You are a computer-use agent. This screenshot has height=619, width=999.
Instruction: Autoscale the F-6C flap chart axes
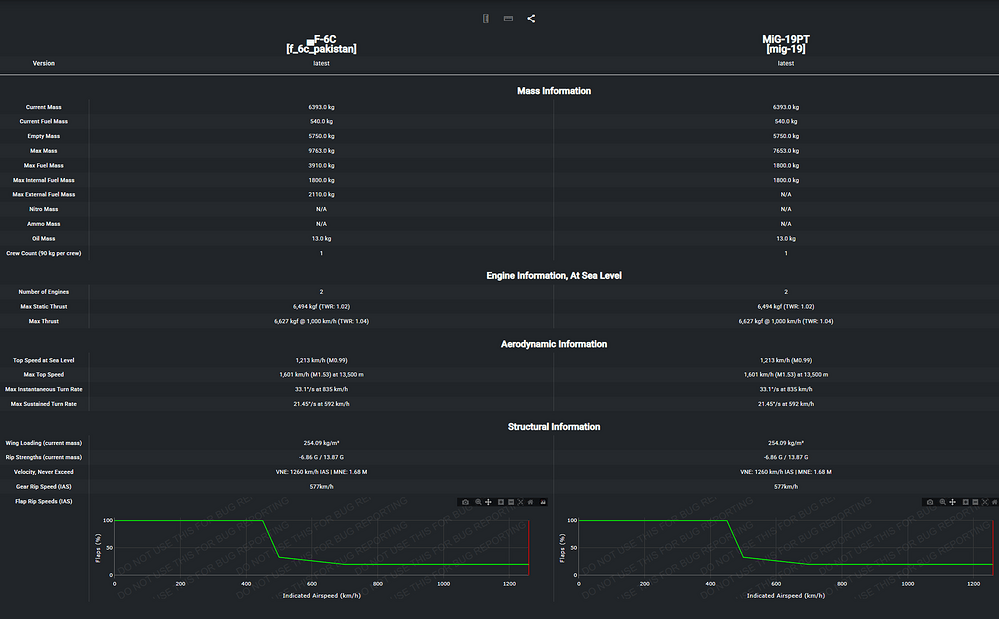tap(521, 502)
